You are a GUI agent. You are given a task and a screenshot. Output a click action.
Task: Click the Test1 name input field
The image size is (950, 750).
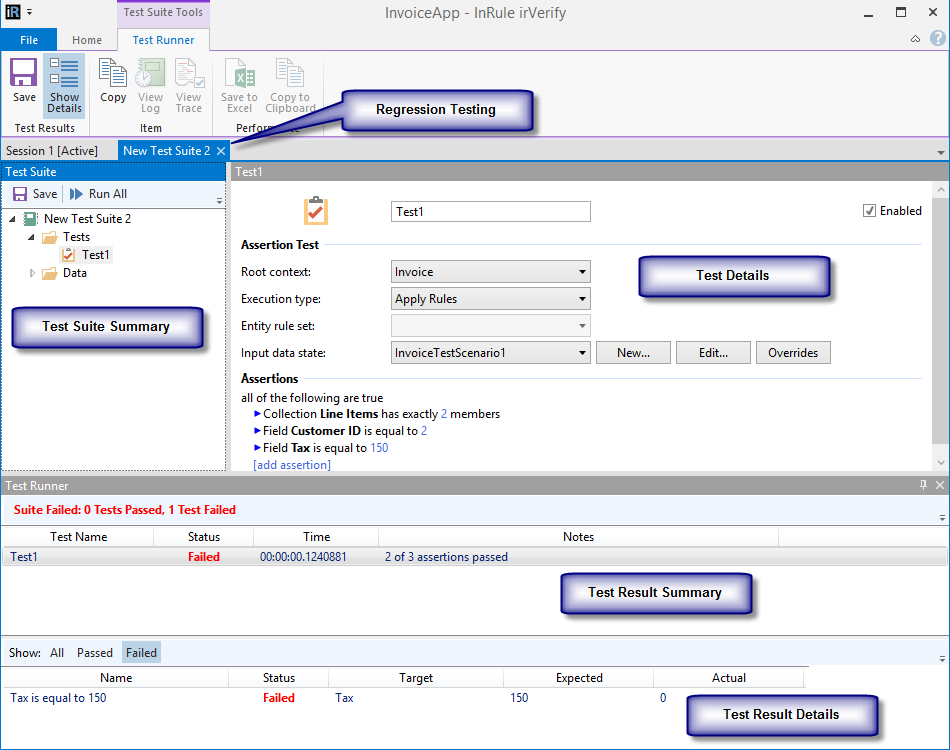[490, 212]
